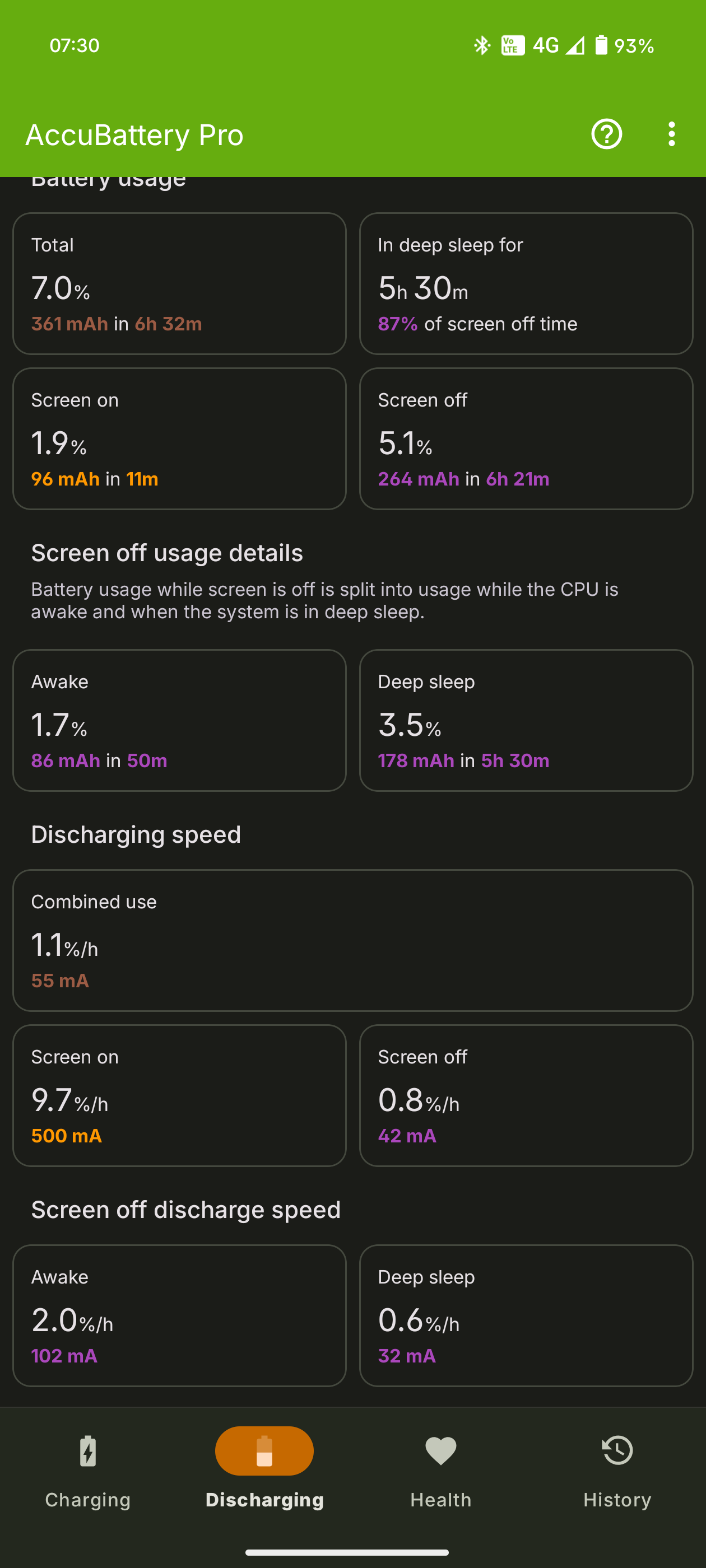Open the In deep sleep for card
The width and height of the screenshot is (706, 1568).
[x=526, y=284]
